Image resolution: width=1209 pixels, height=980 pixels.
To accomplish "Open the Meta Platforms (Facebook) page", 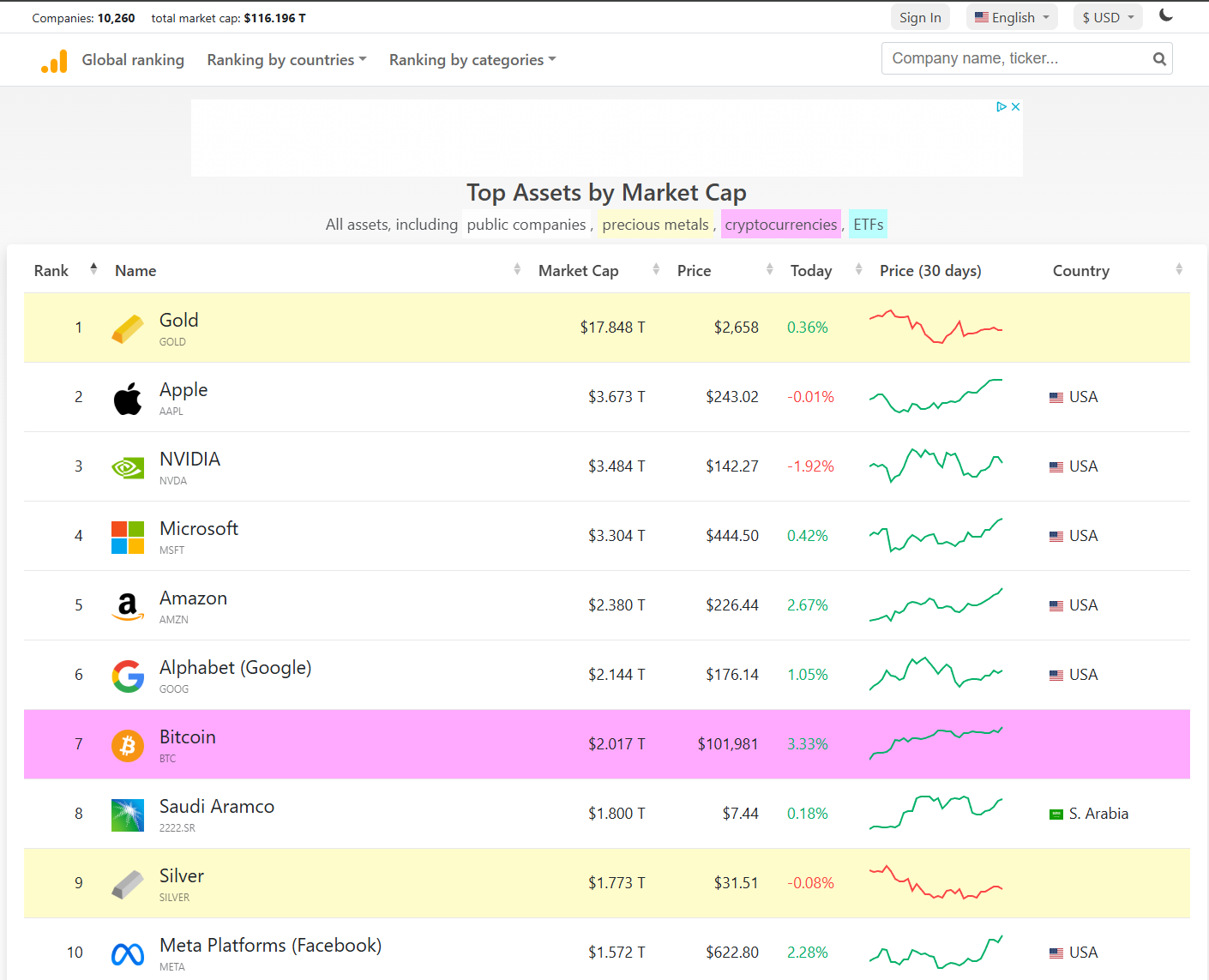I will point(270,946).
